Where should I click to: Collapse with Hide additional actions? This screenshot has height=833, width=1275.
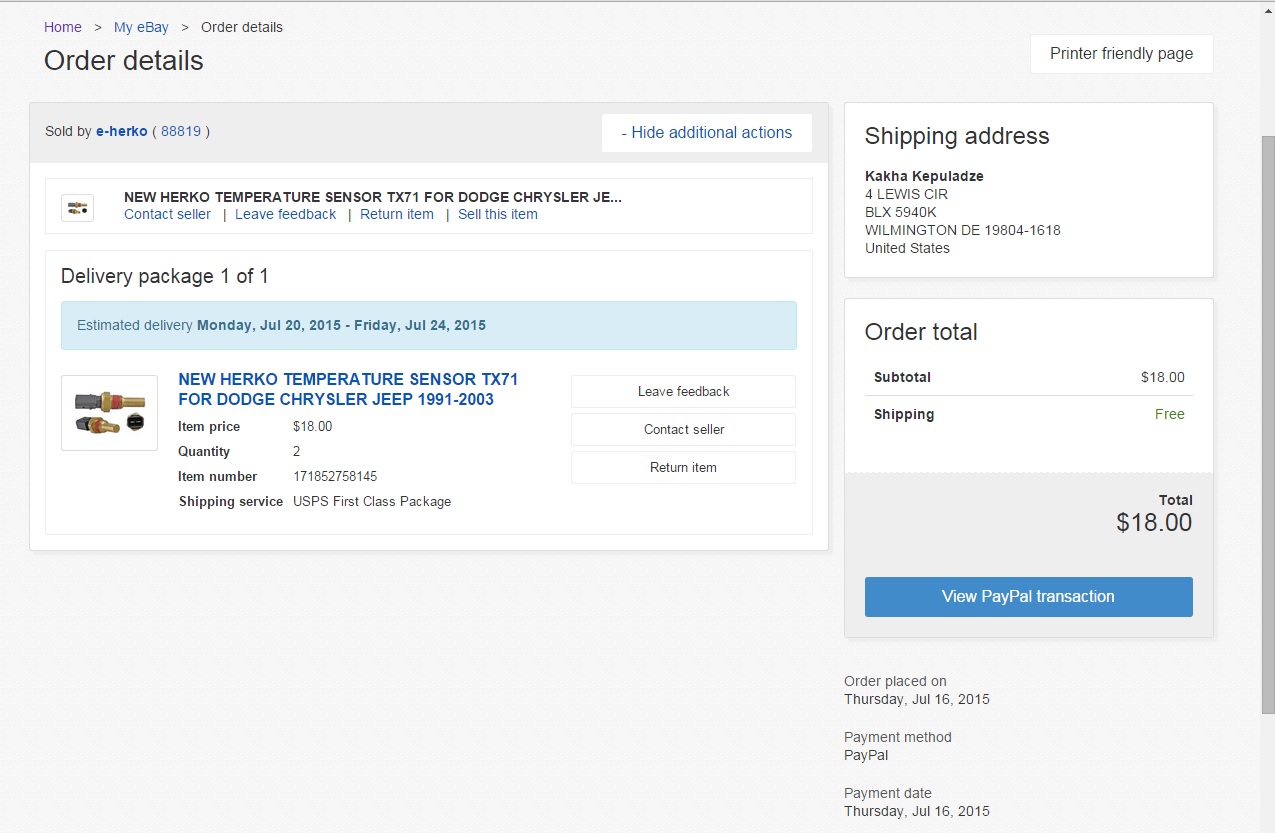(706, 132)
